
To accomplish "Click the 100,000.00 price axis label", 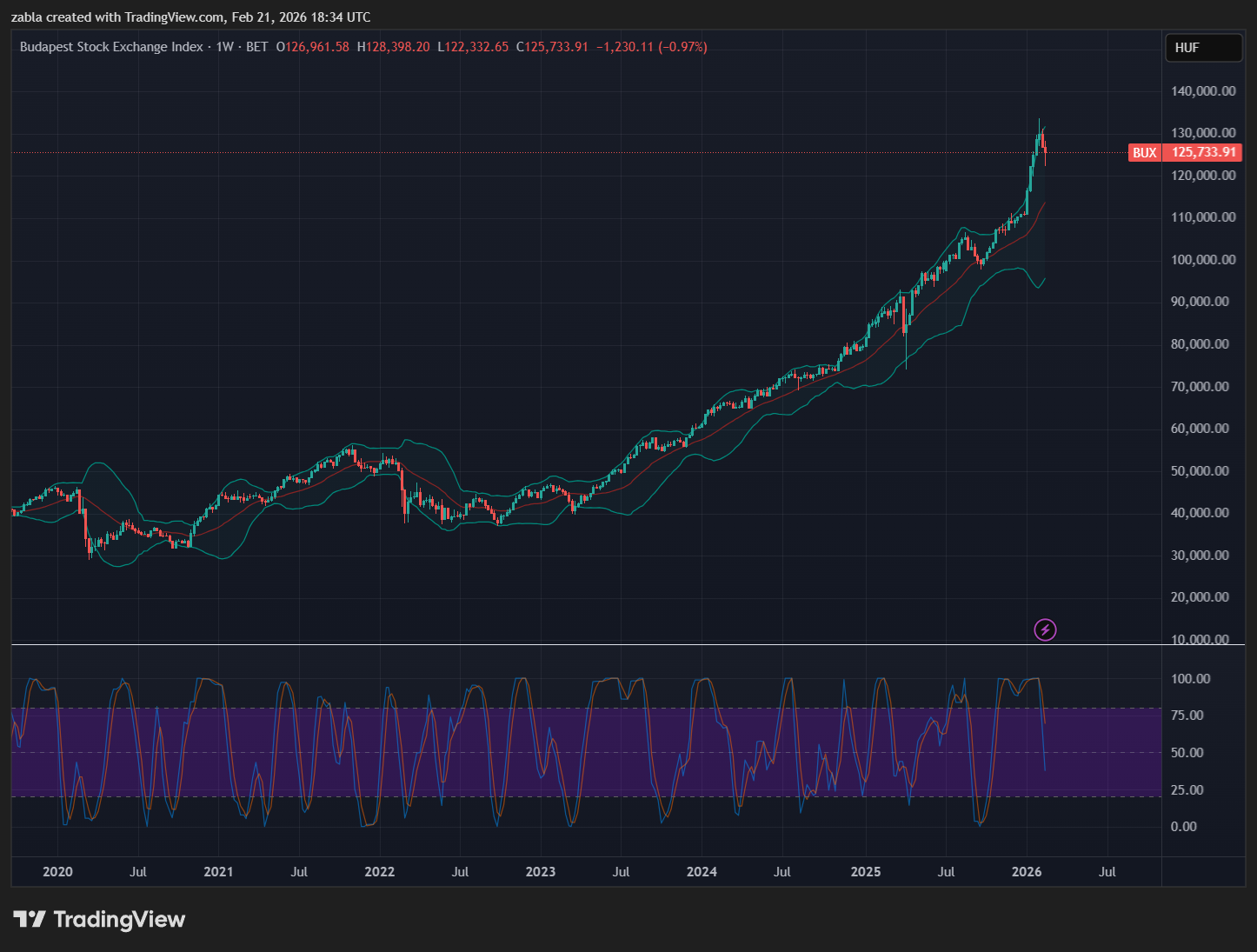I will tap(1203, 259).
